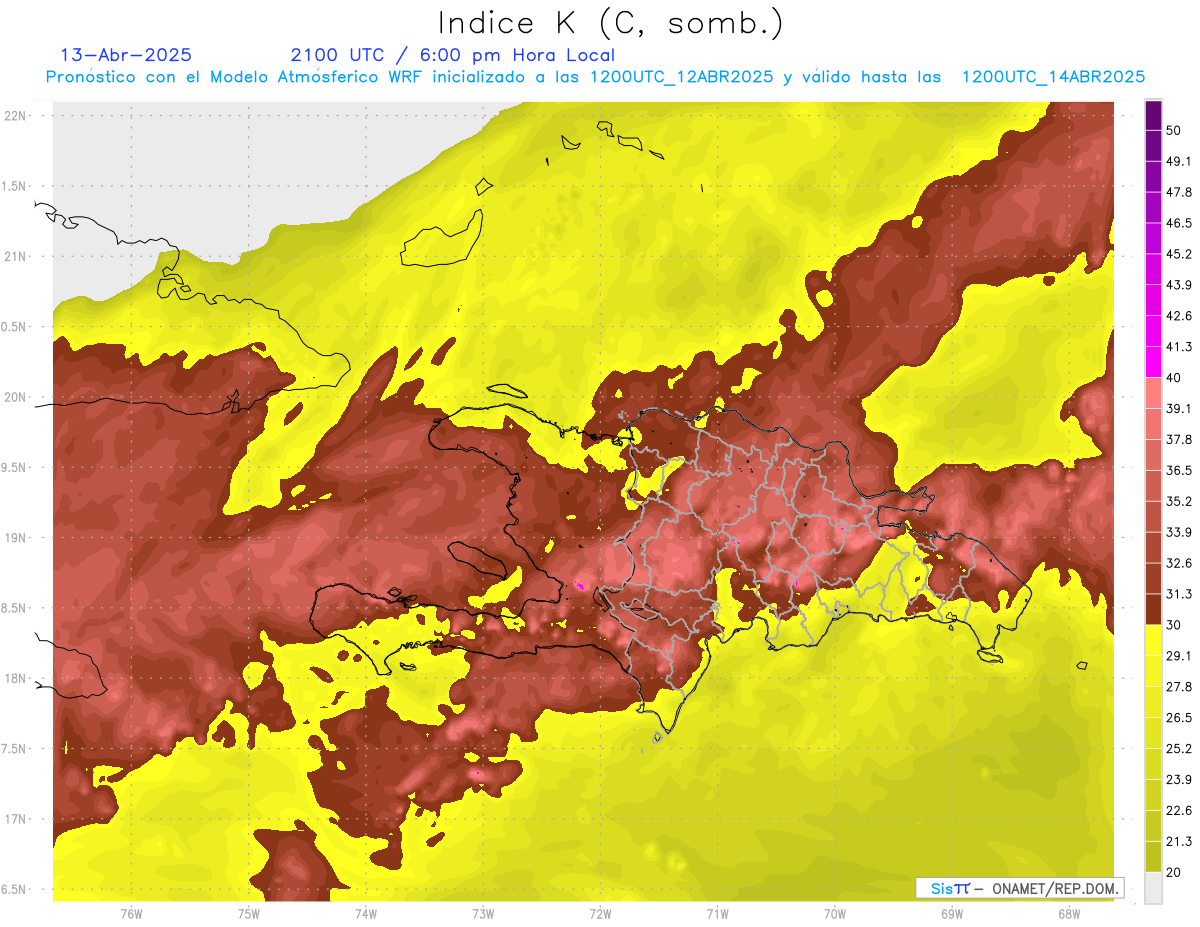1200x927 pixels.
Task: Click the colorbar value 42.6
Action: 1179,316
